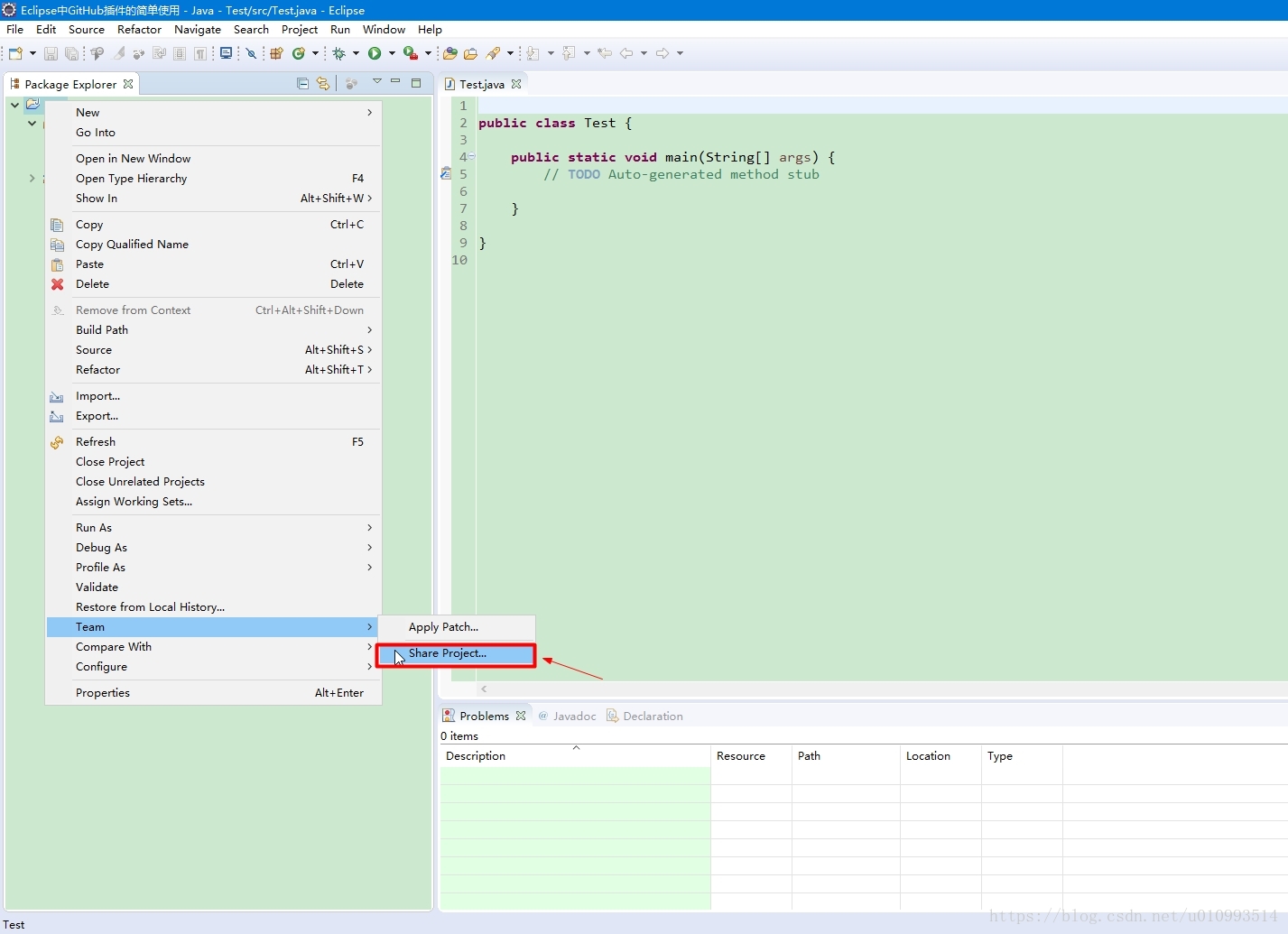Click the New Java Package icon
Viewport: 1288px width, 934px height.
(276, 53)
